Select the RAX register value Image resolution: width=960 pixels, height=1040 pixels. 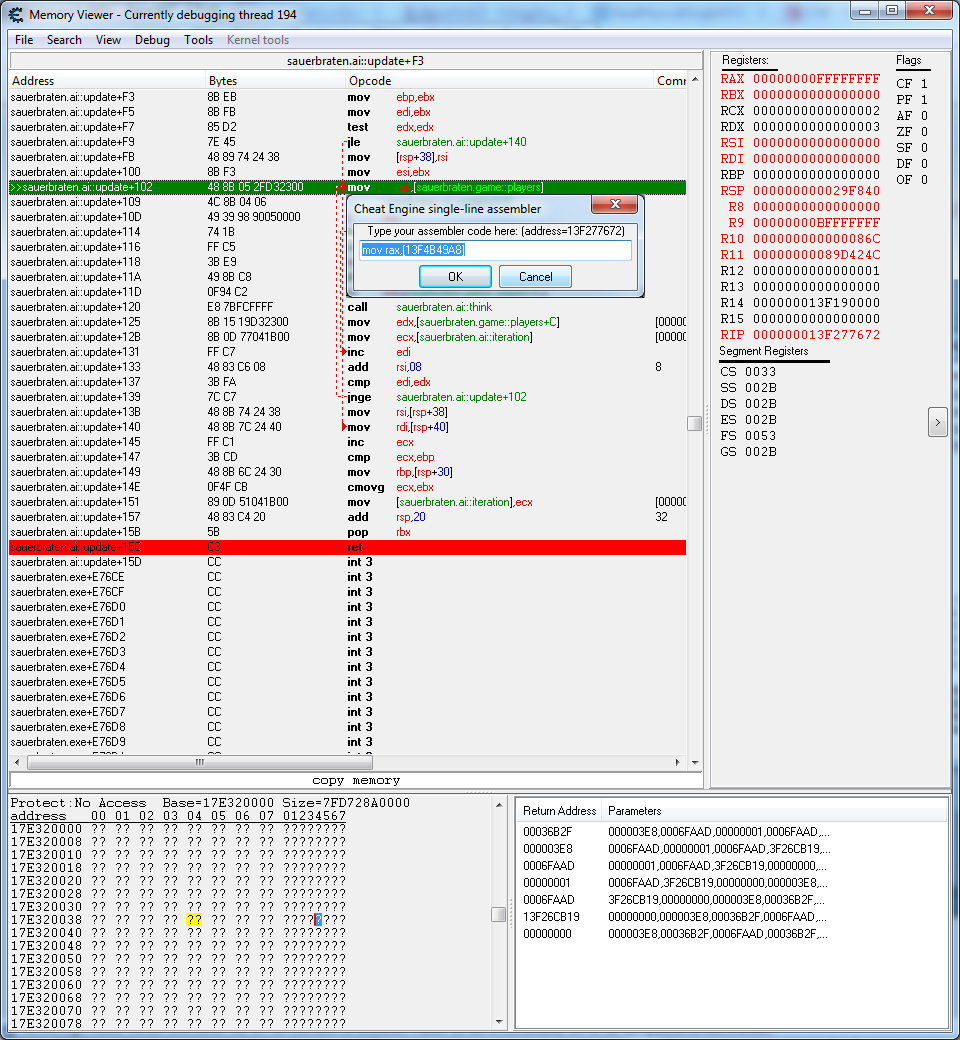pyautogui.click(x=816, y=79)
